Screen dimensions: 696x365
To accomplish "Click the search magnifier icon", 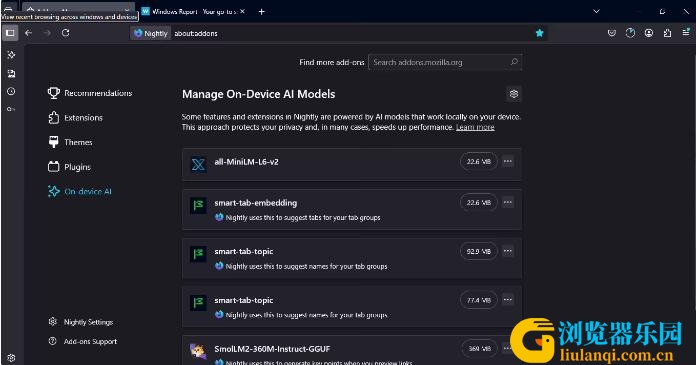I will click(x=514, y=62).
